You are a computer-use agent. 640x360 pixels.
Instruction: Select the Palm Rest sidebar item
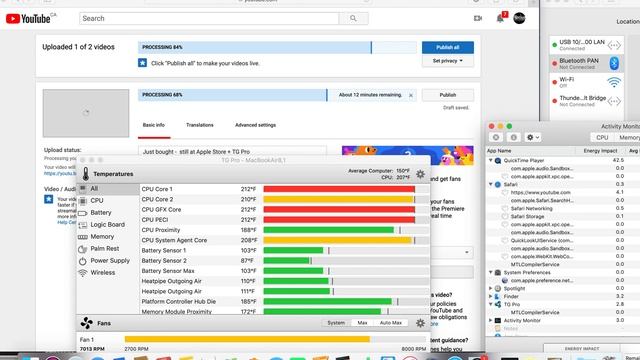pos(108,248)
